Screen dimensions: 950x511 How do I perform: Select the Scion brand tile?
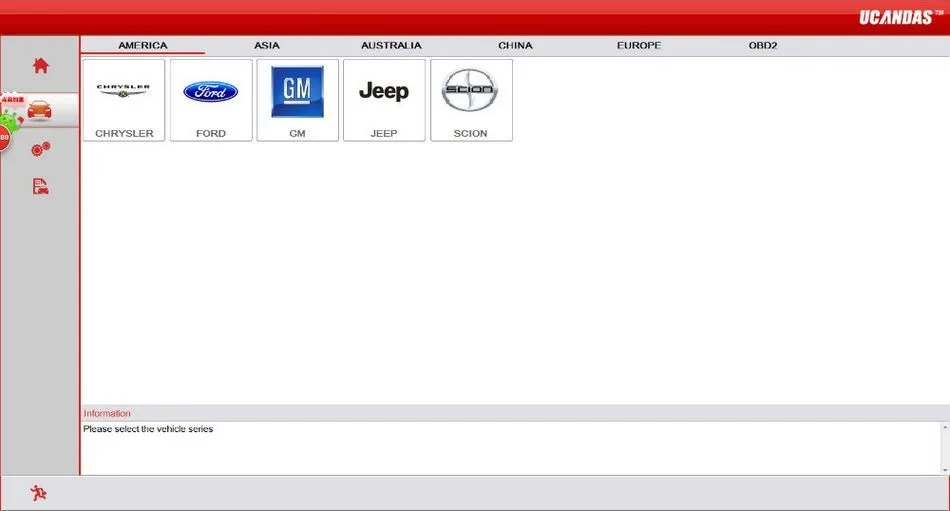[x=471, y=100]
